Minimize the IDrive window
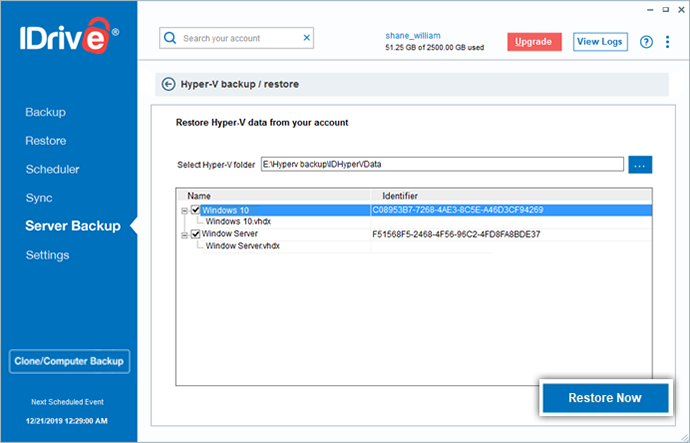Screen dimensions: 690x443 pyautogui.click(x=650, y=10)
